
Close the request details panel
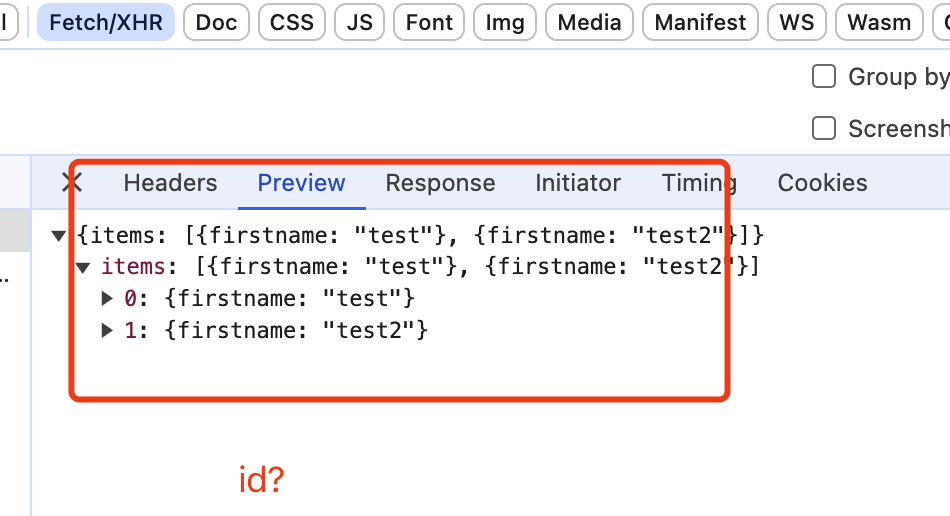72,183
